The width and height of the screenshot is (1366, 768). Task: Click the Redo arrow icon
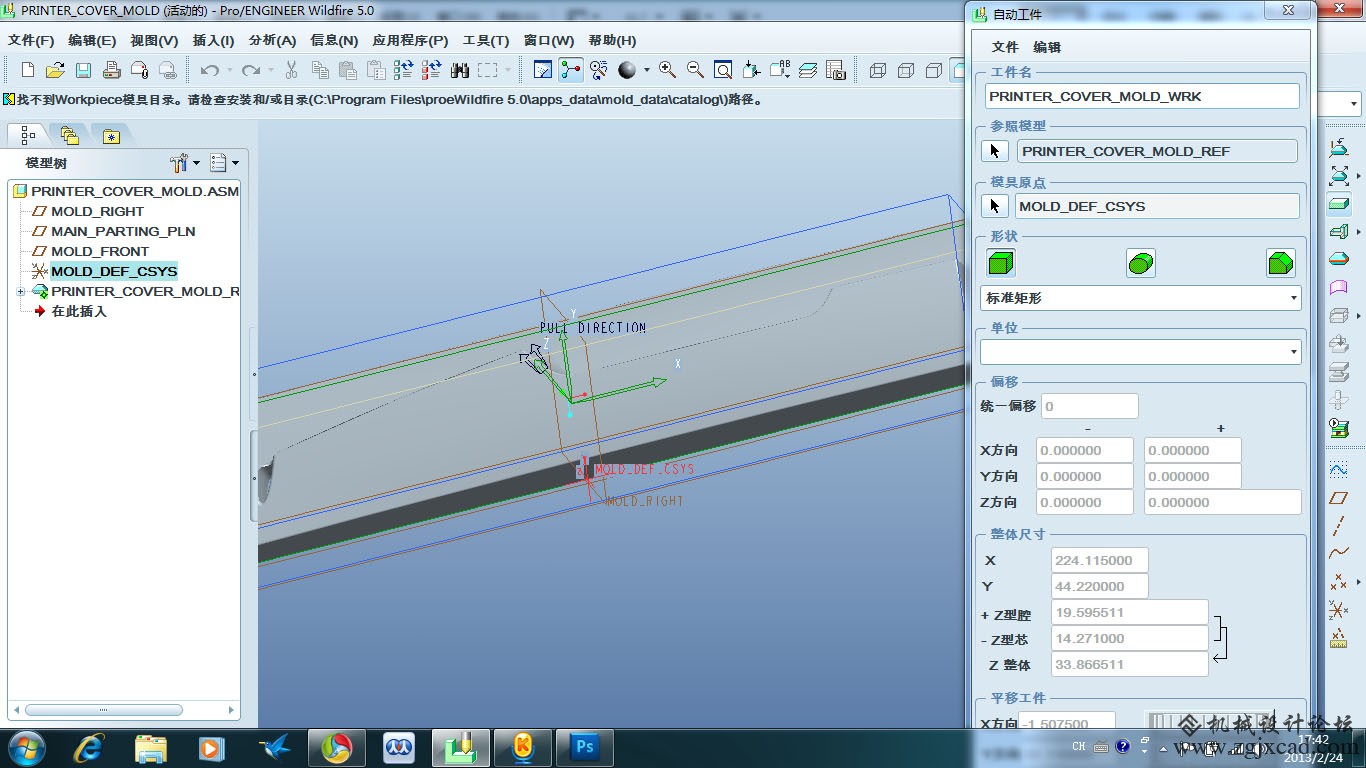tap(251, 70)
